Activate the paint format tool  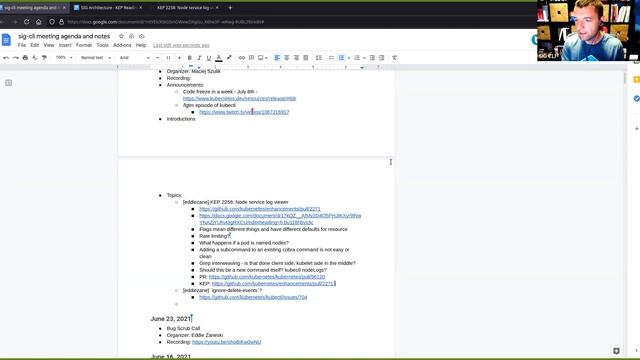point(44,58)
